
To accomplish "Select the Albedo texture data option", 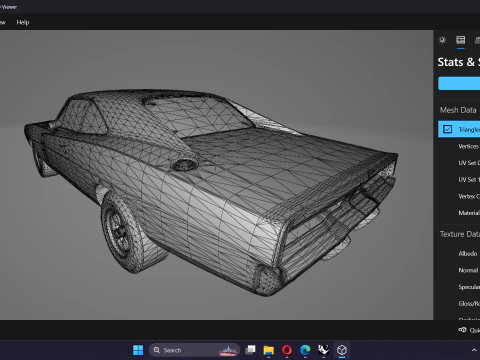I will click(x=468, y=254).
